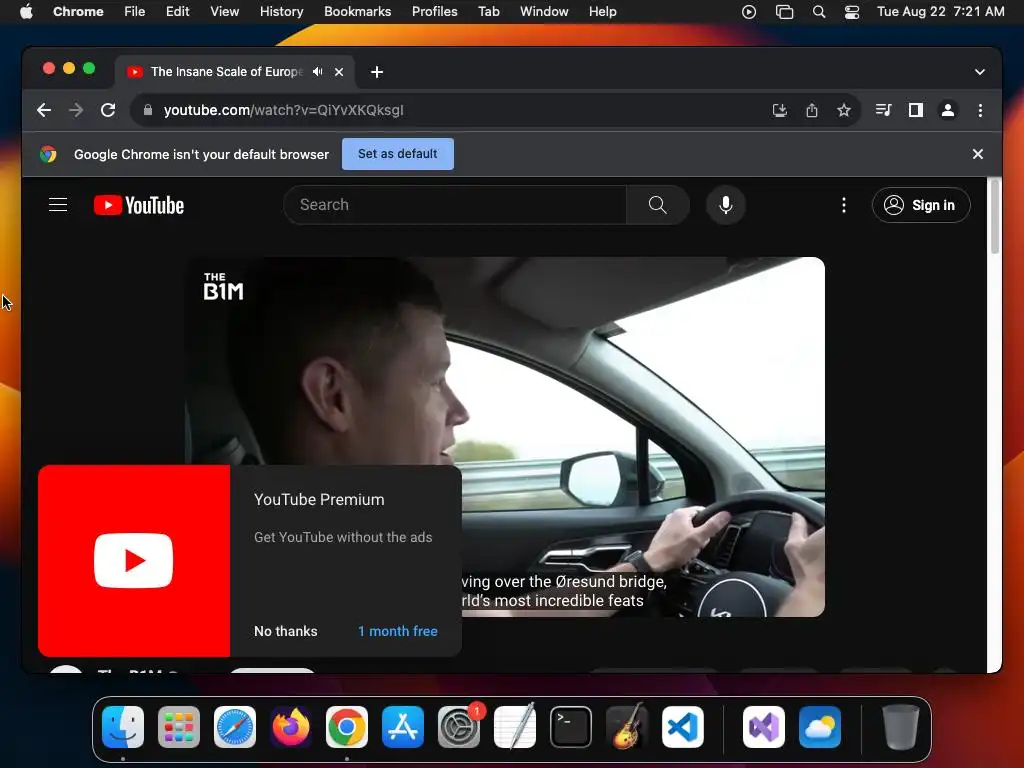The width and height of the screenshot is (1024, 768).
Task: Open the View menu
Action: coord(225,12)
